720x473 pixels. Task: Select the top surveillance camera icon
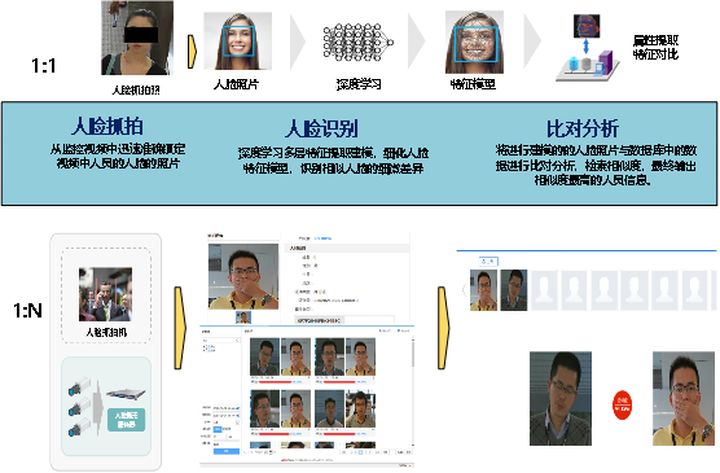pyautogui.click(x=80, y=387)
